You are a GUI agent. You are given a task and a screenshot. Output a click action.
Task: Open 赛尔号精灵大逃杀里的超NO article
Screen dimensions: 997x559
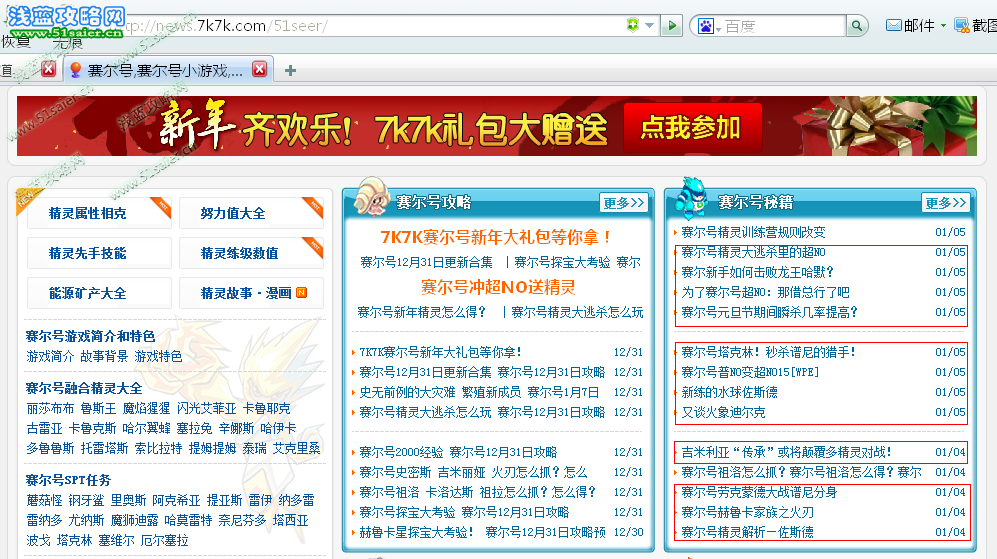(753, 252)
